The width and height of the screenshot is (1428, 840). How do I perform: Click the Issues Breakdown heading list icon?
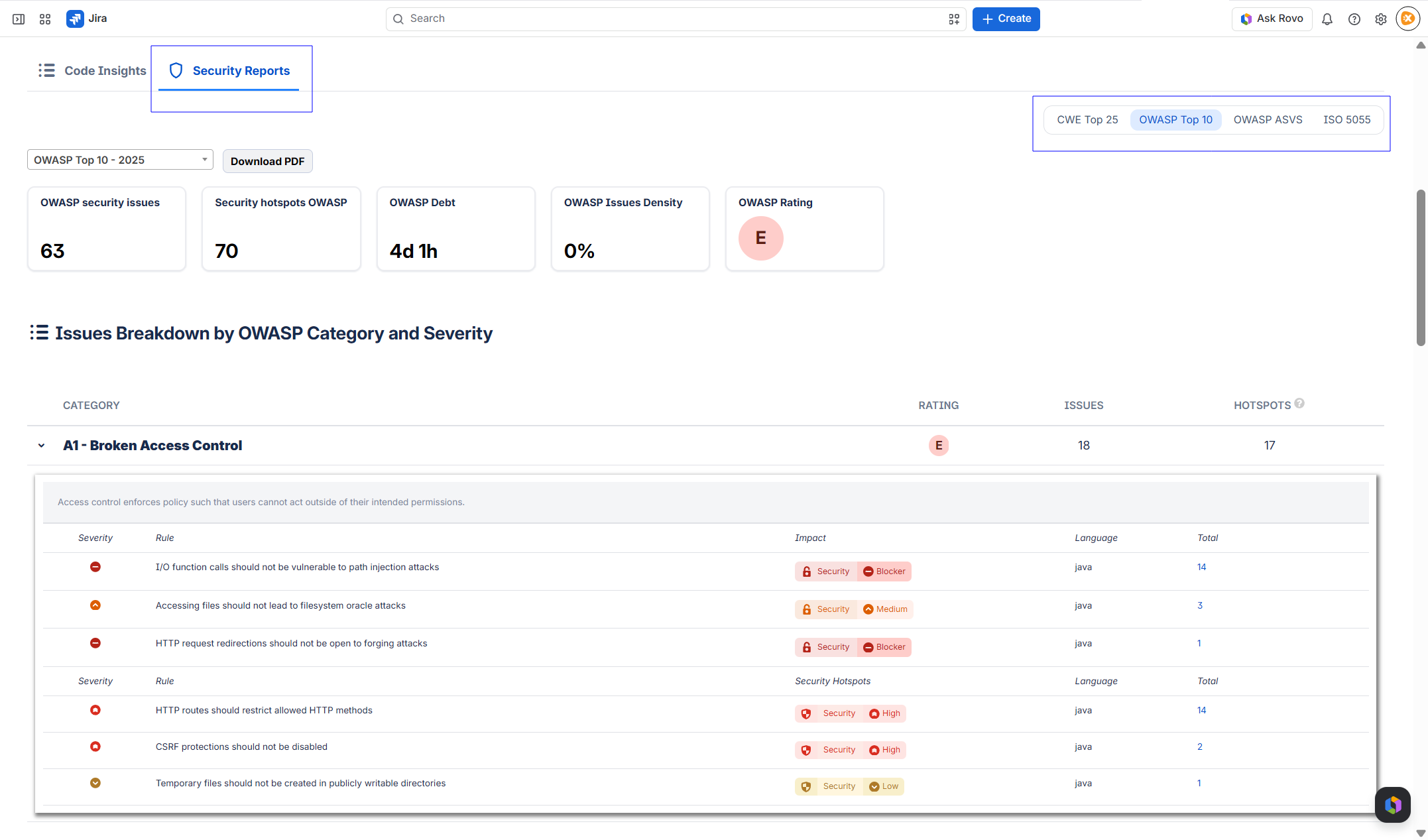click(x=39, y=332)
